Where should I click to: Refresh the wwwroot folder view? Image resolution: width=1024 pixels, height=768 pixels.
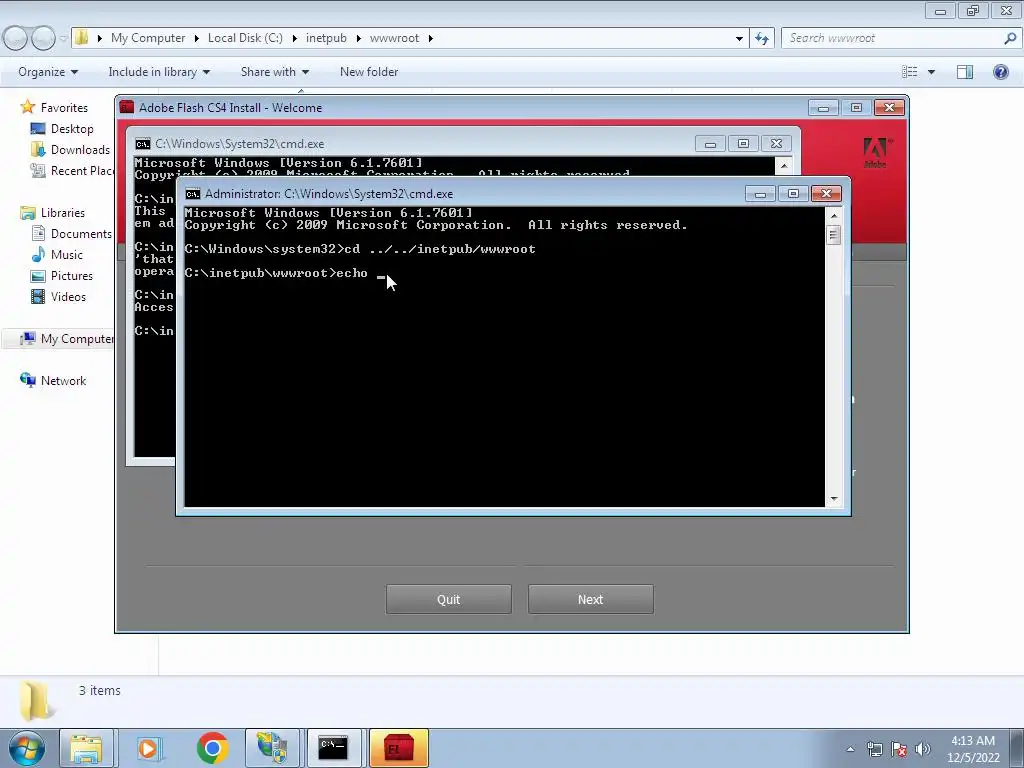point(761,39)
